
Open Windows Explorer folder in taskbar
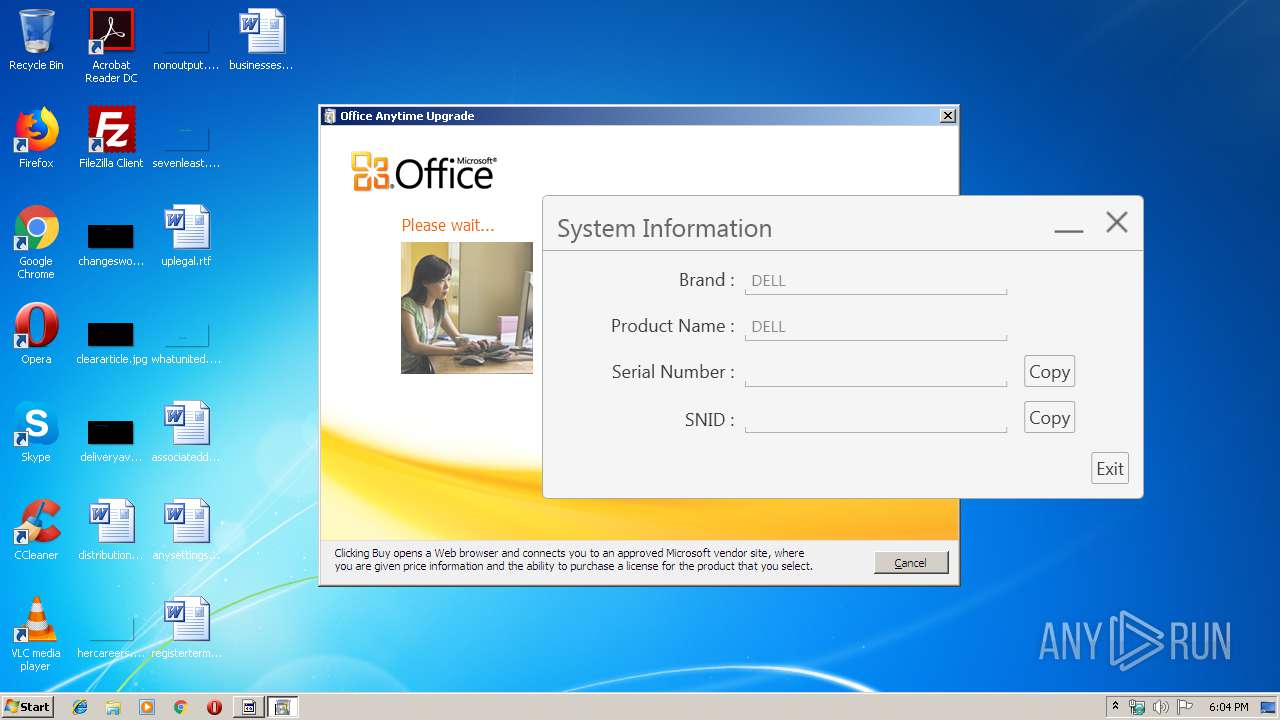[x=113, y=707]
